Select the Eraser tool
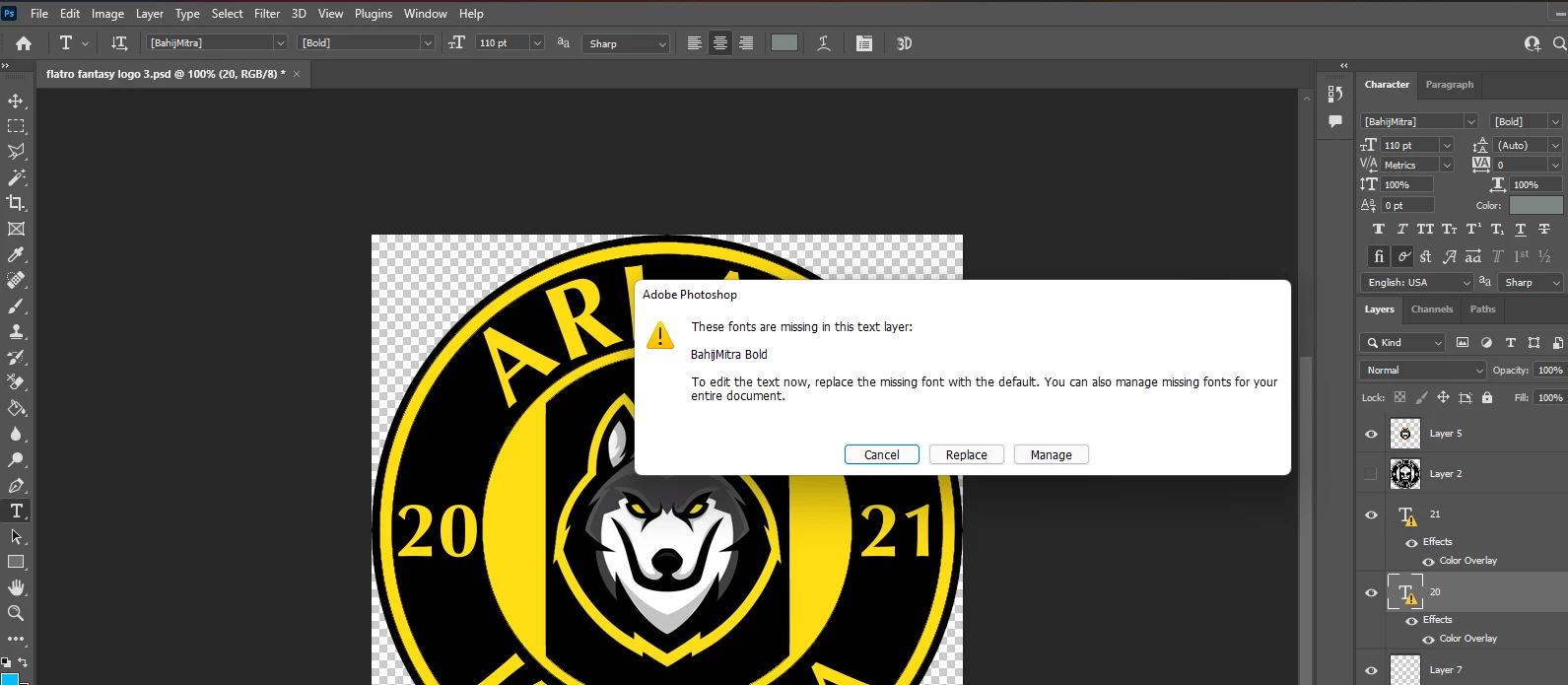The height and width of the screenshot is (685, 1568). tap(16, 382)
